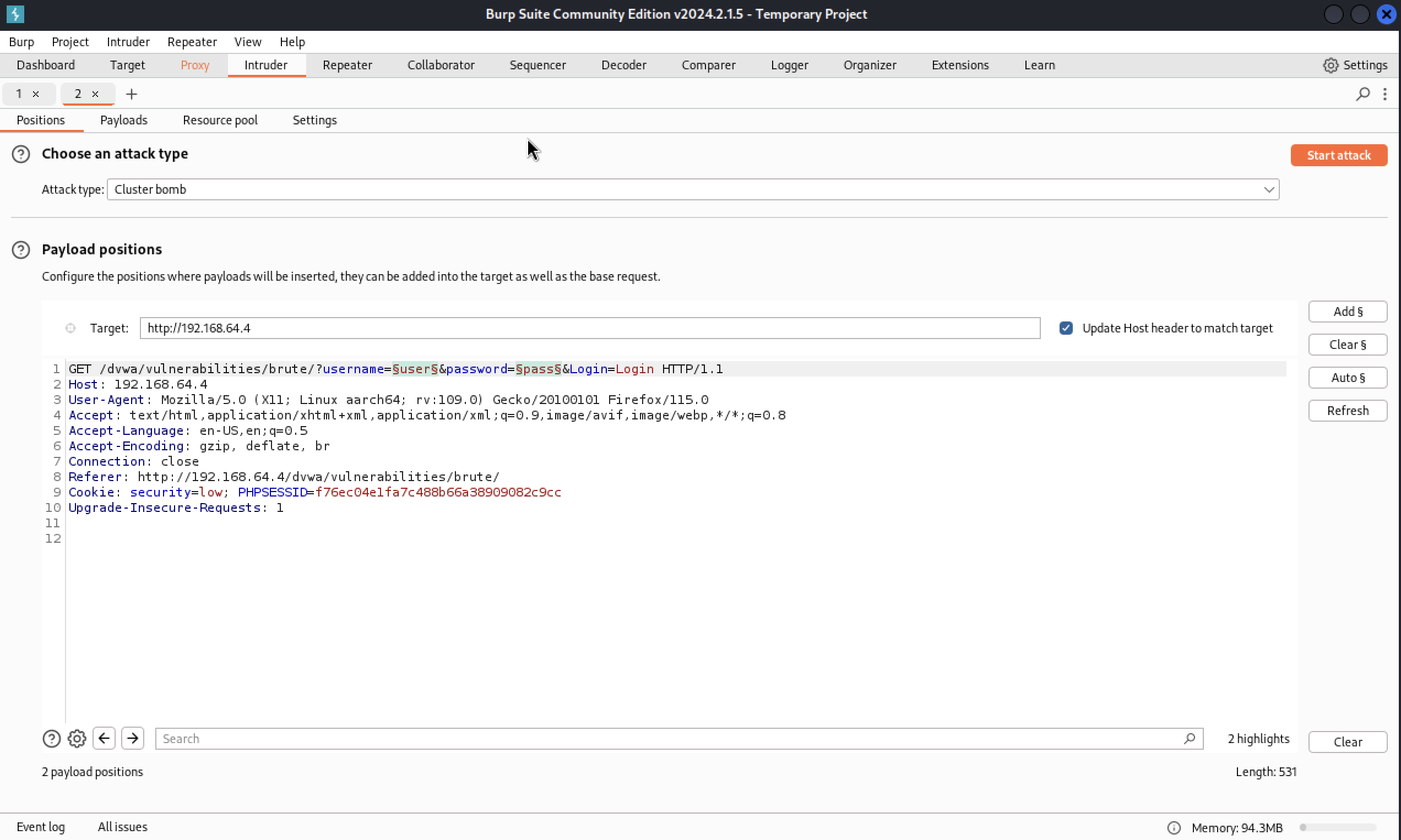This screenshot has height=840, width=1401.
Task: Click the Refresh button
Action: (x=1347, y=411)
